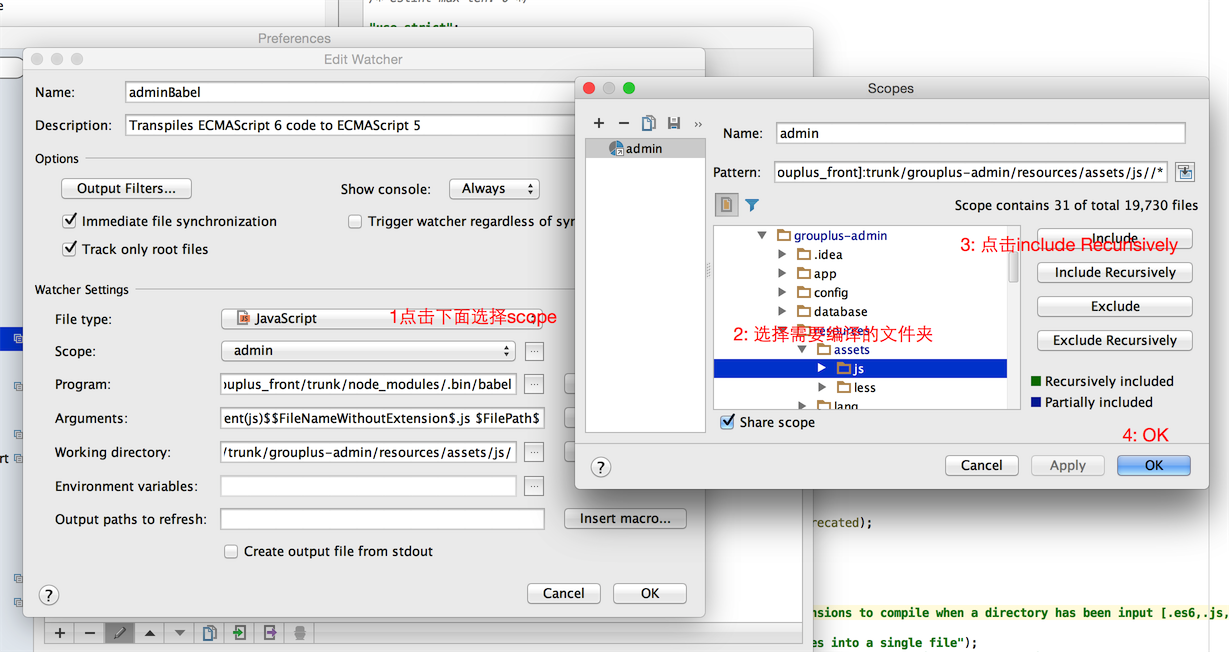The image size is (1229, 652).
Task: Click the copy configuration icon in Scopes
Action: [x=648, y=123]
